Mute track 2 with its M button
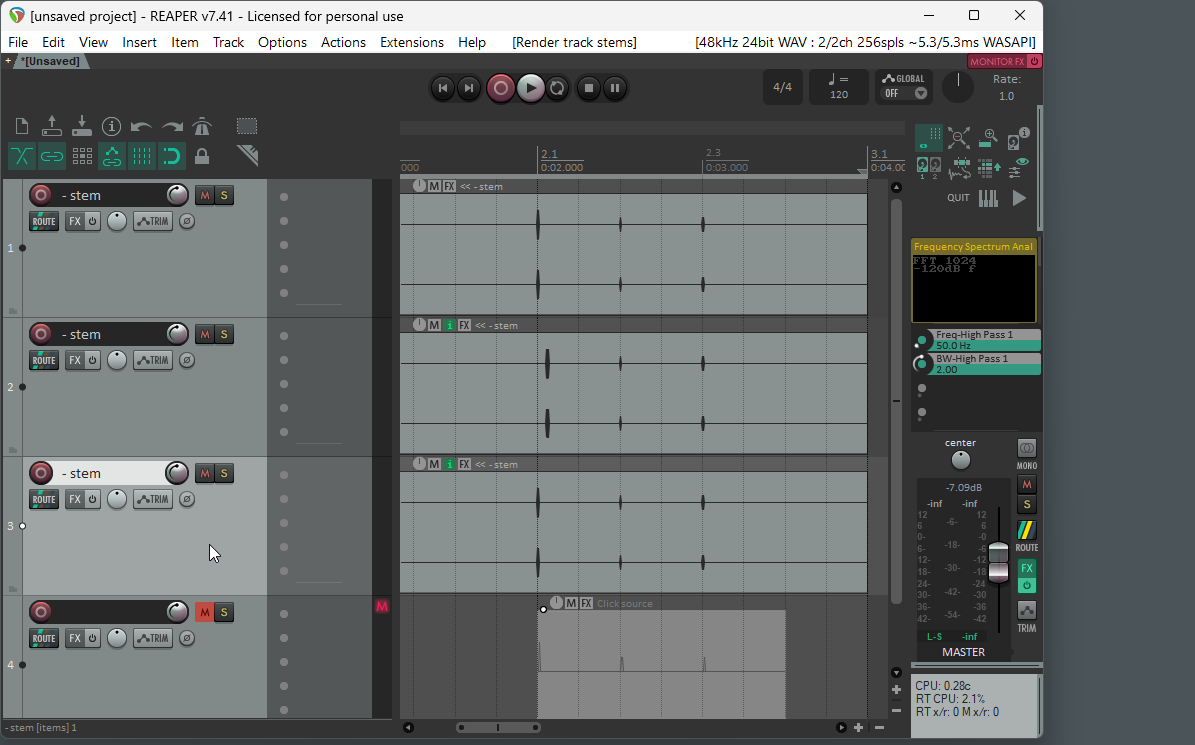Image resolution: width=1195 pixels, height=745 pixels. coord(204,334)
